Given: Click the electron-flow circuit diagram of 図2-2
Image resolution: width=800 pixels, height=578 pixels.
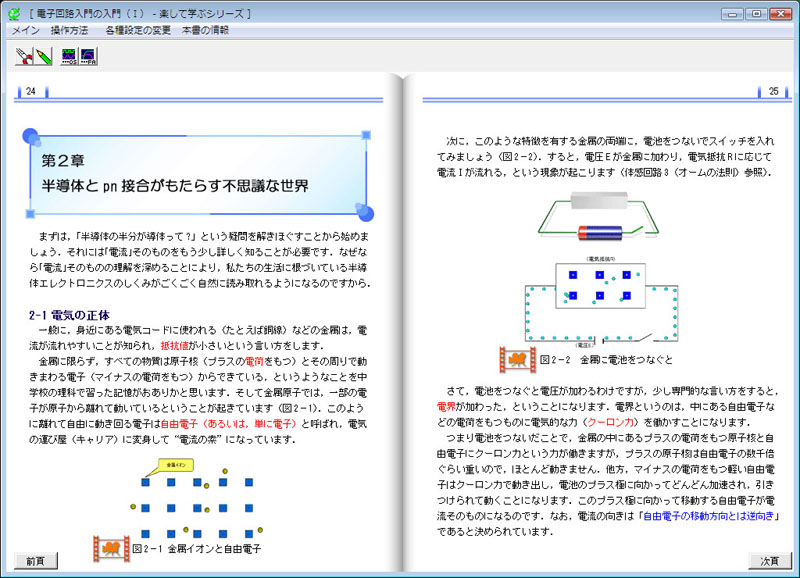Looking at the screenshot, I should (x=602, y=301).
